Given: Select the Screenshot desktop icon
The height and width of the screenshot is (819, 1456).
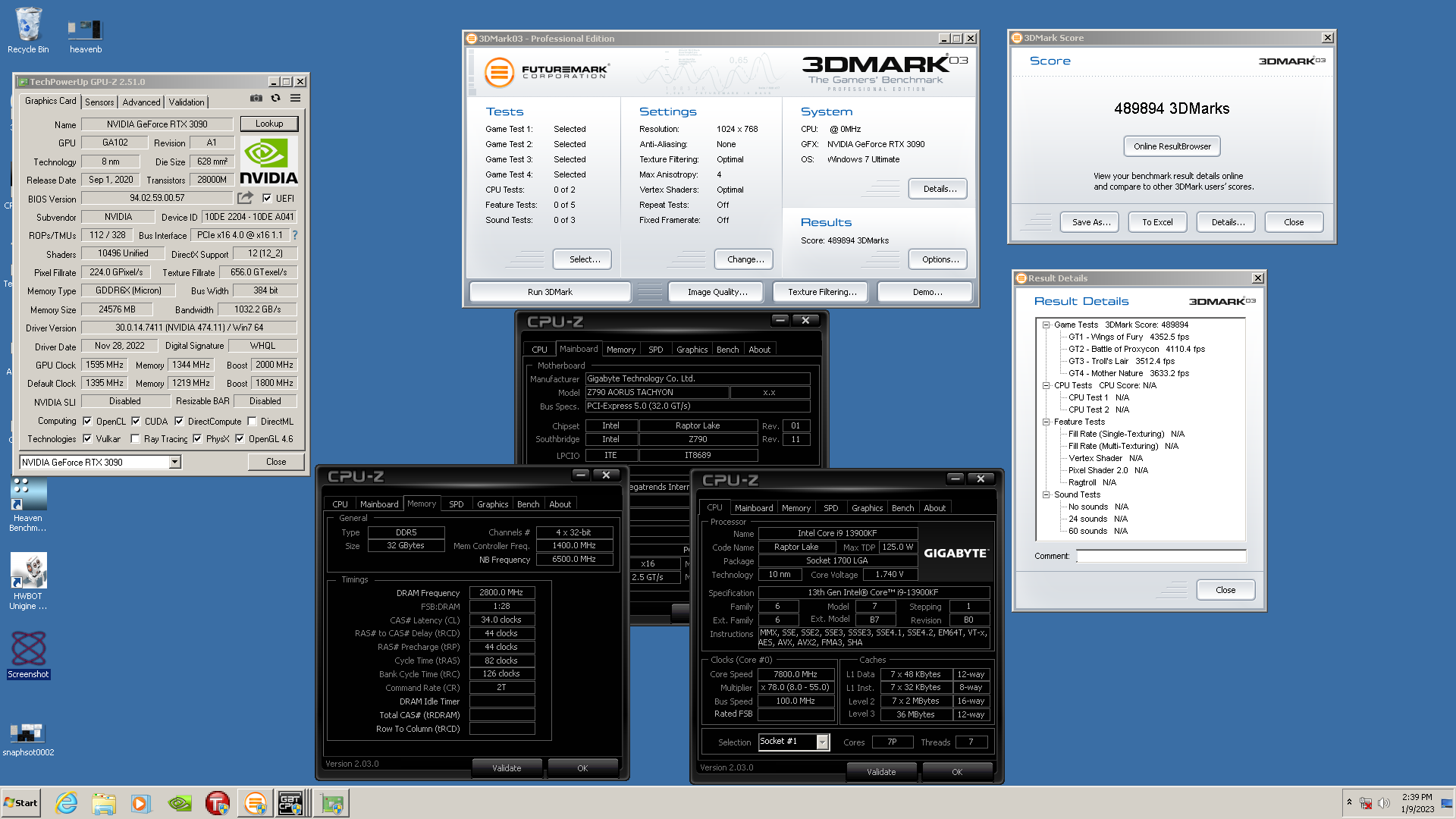Looking at the screenshot, I should click(x=28, y=655).
